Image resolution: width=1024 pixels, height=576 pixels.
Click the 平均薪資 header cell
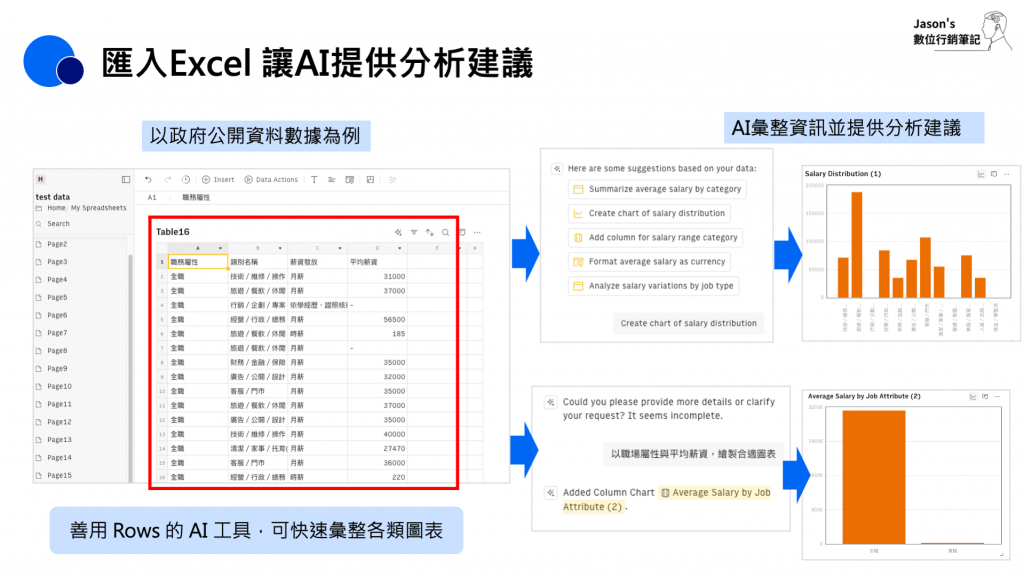tap(377, 262)
